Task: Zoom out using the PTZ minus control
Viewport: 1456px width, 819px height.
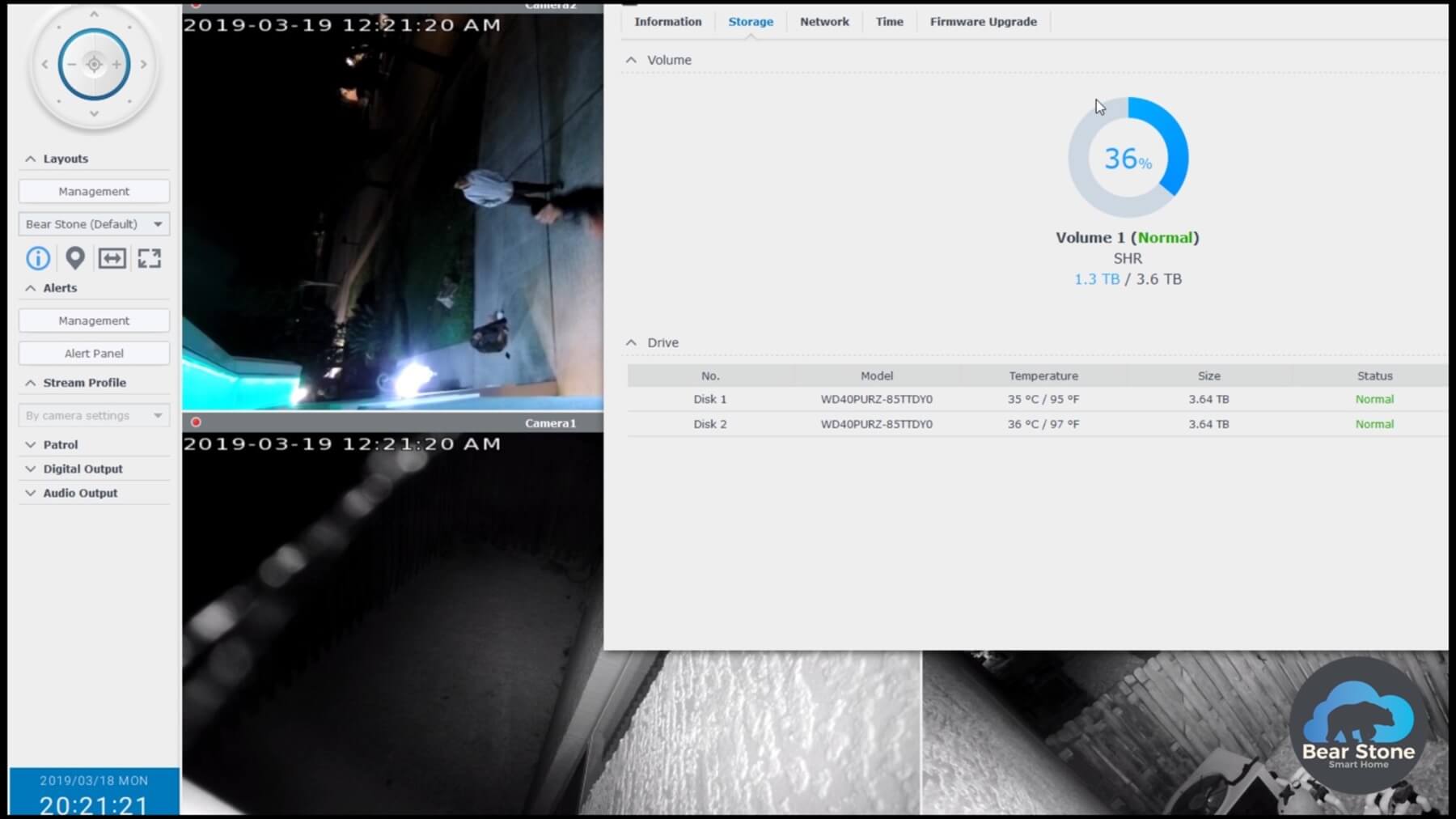Action: click(x=71, y=63)
